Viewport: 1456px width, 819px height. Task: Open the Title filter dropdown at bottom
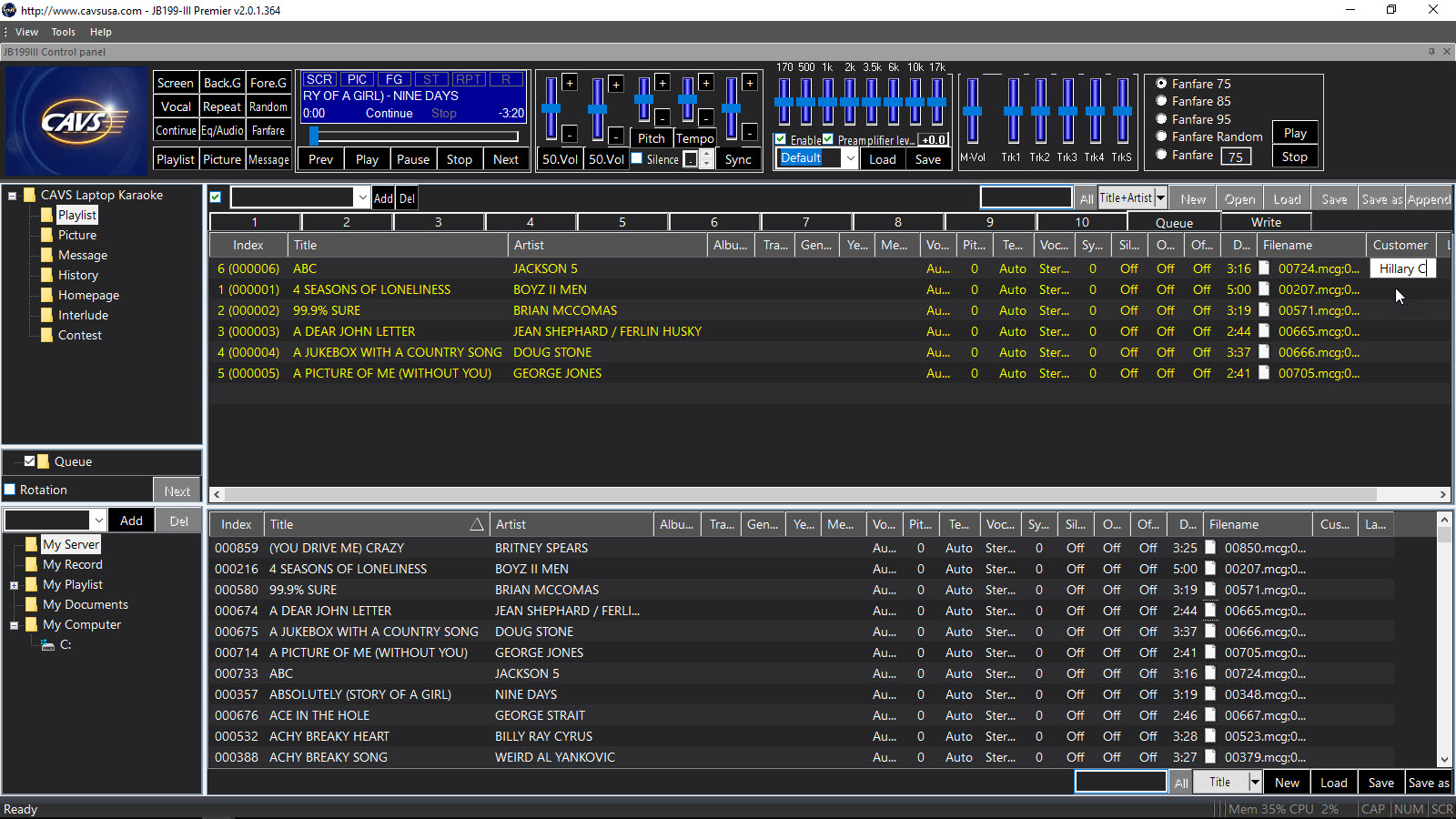click(x=1255, y=782)
